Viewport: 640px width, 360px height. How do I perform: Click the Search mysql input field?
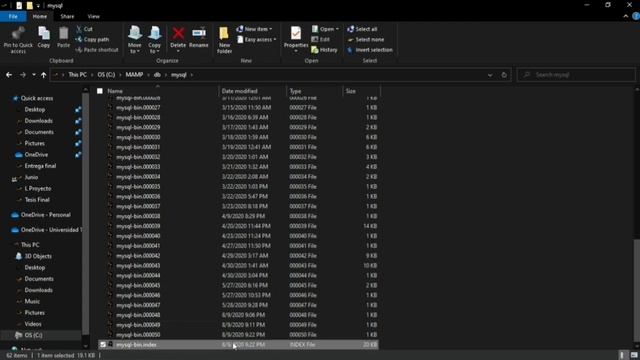coord(576,75)
